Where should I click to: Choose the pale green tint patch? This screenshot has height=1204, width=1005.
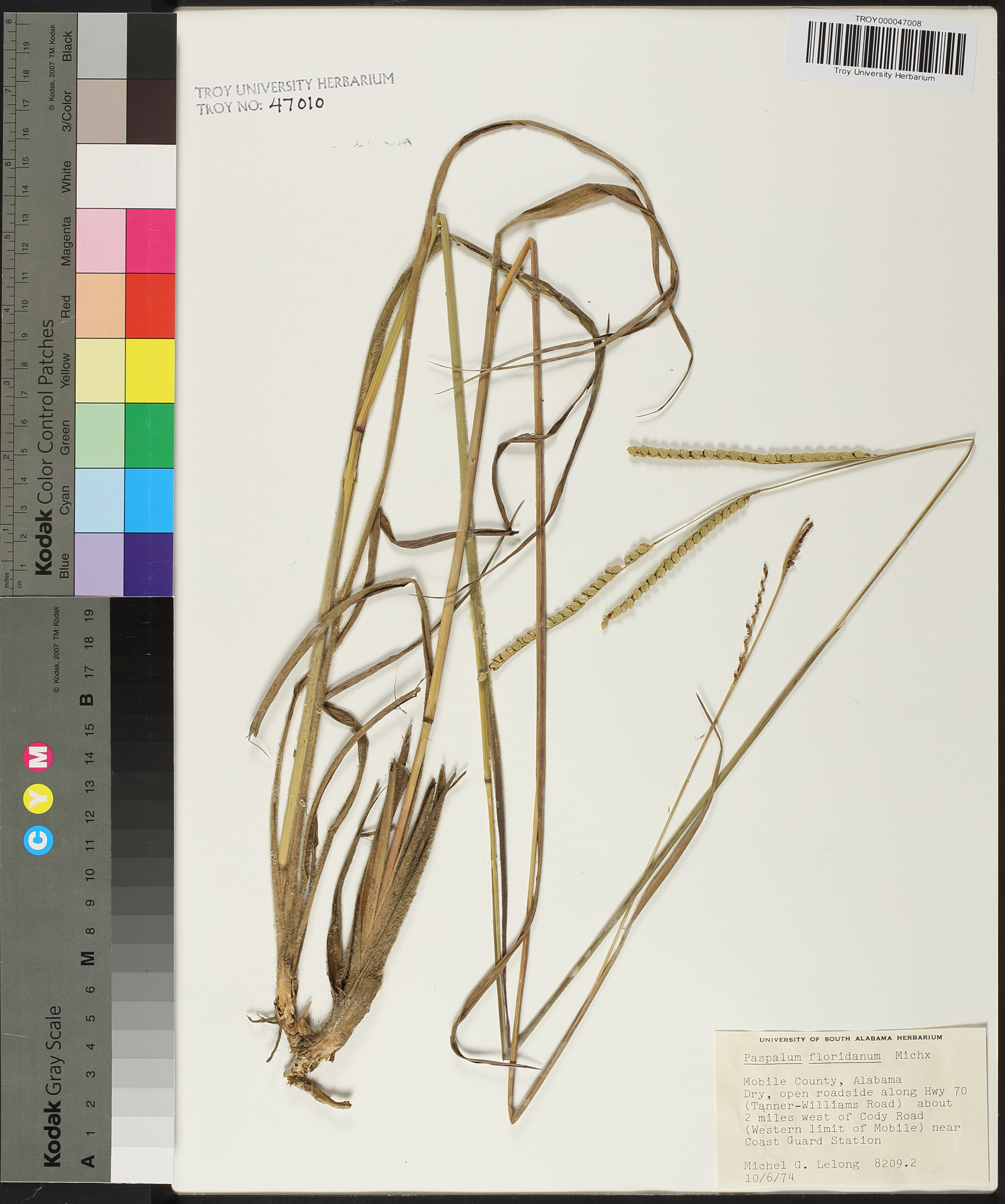[x=101, y=436]
